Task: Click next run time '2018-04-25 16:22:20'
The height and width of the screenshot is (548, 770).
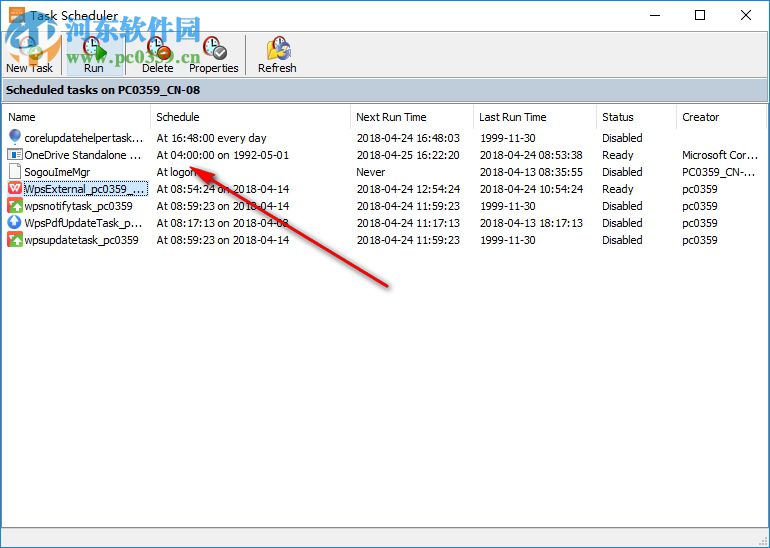Action: (x=408, y=155)
